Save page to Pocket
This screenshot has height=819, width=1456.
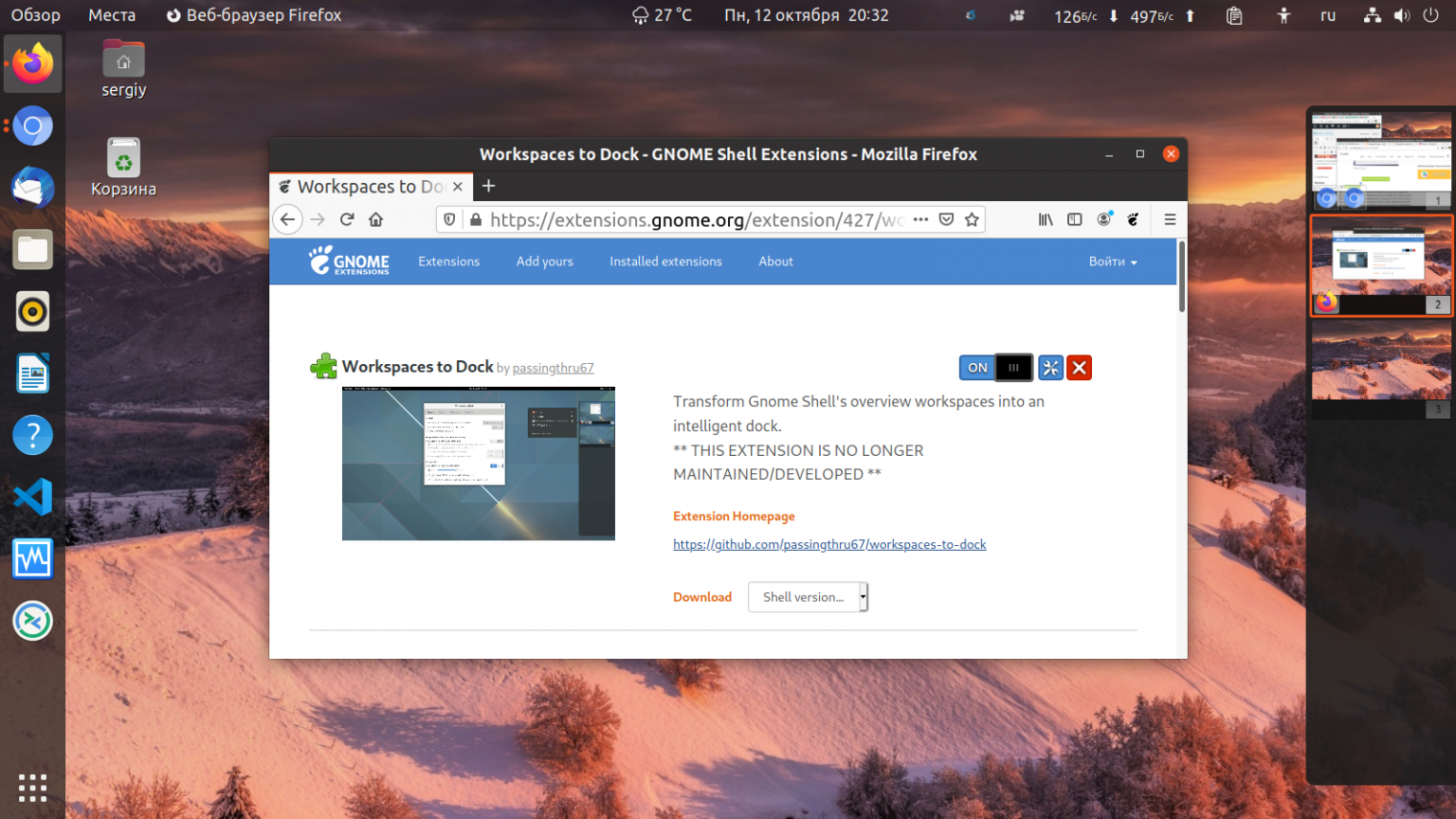946,219
